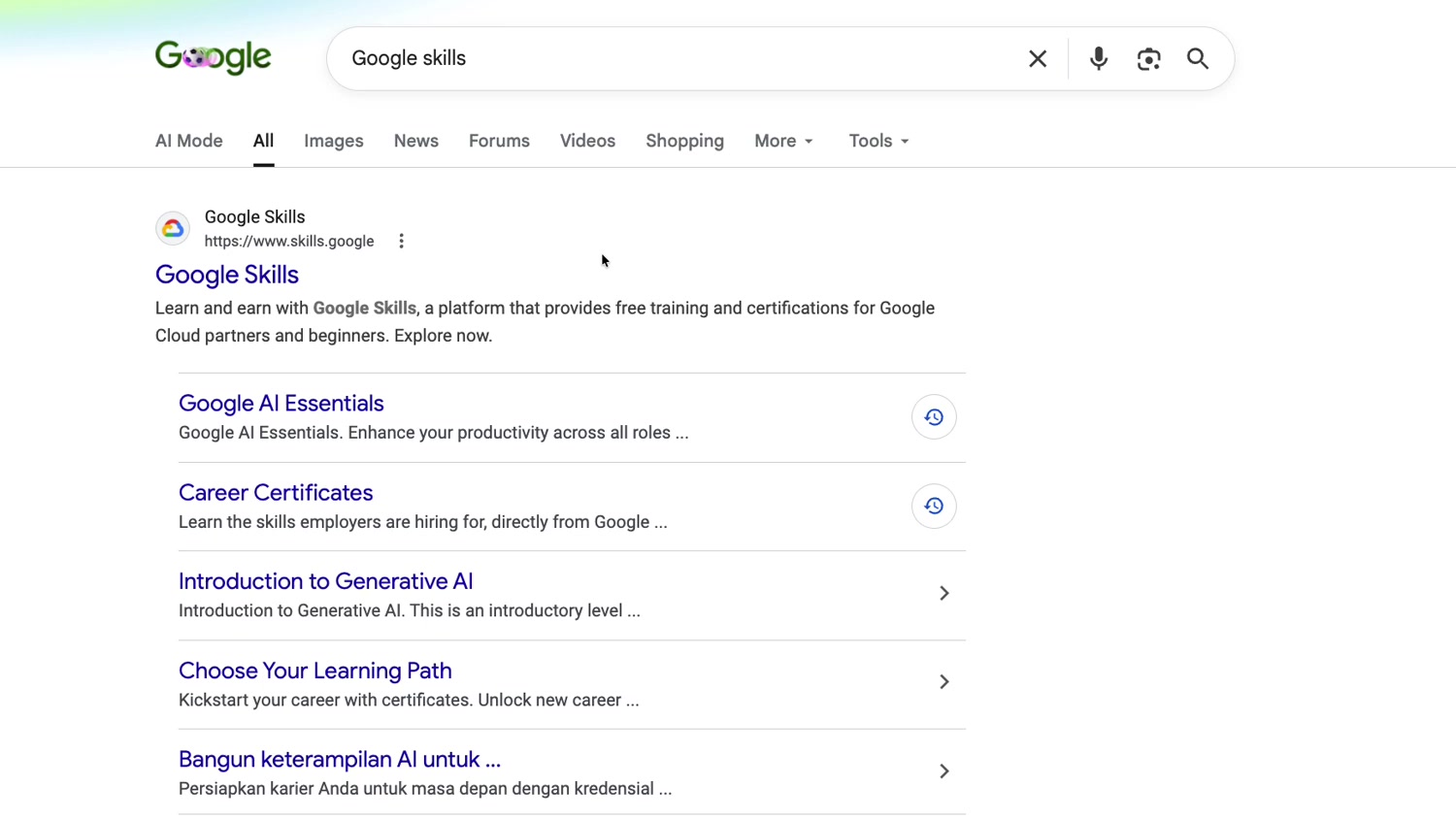Click 'Learn the skills employers are hiring for' text
Image resolution: width=1456 pixels, height=819 pixels.
point(332,522)
